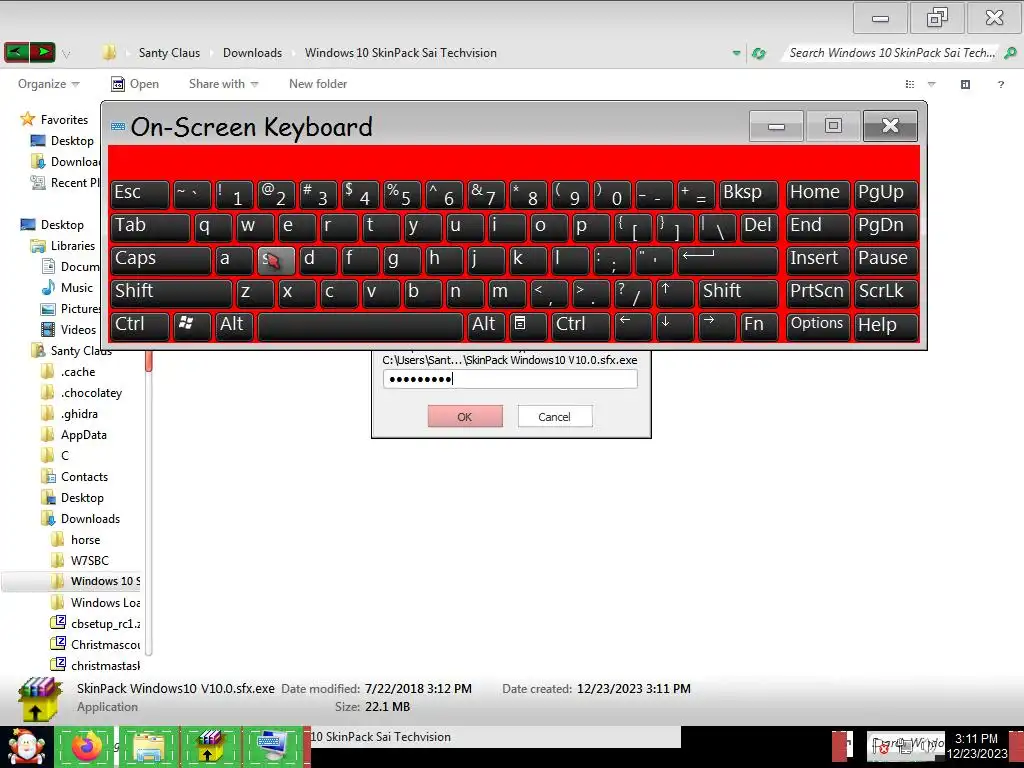Open the recent locations dropdown arrow
Image resolution: width=1024 pixels, height=768 pixels.
(66, 54)
